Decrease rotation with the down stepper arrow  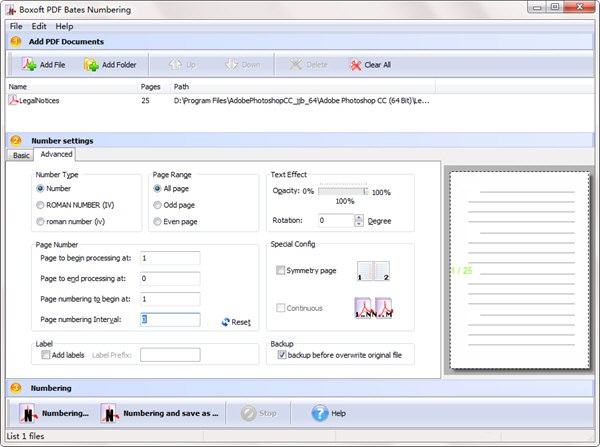click(x=359, y=224)
